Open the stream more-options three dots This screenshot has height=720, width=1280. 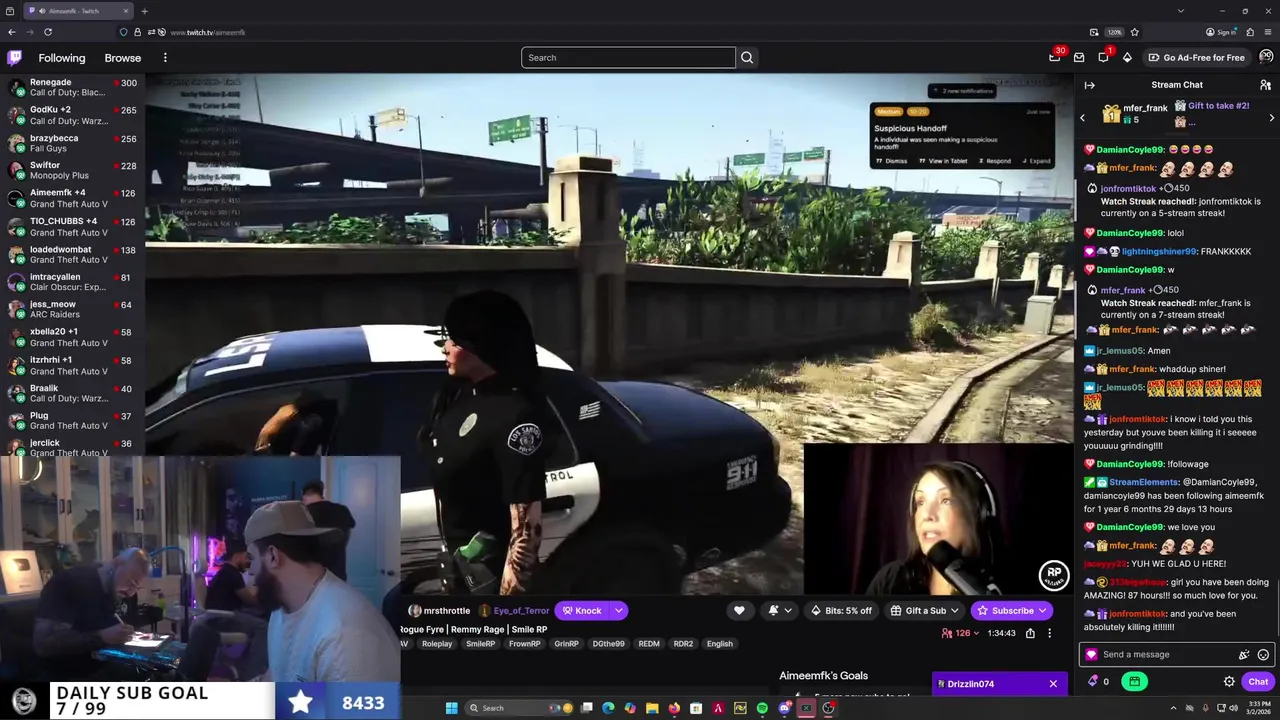pos(1049,633)
